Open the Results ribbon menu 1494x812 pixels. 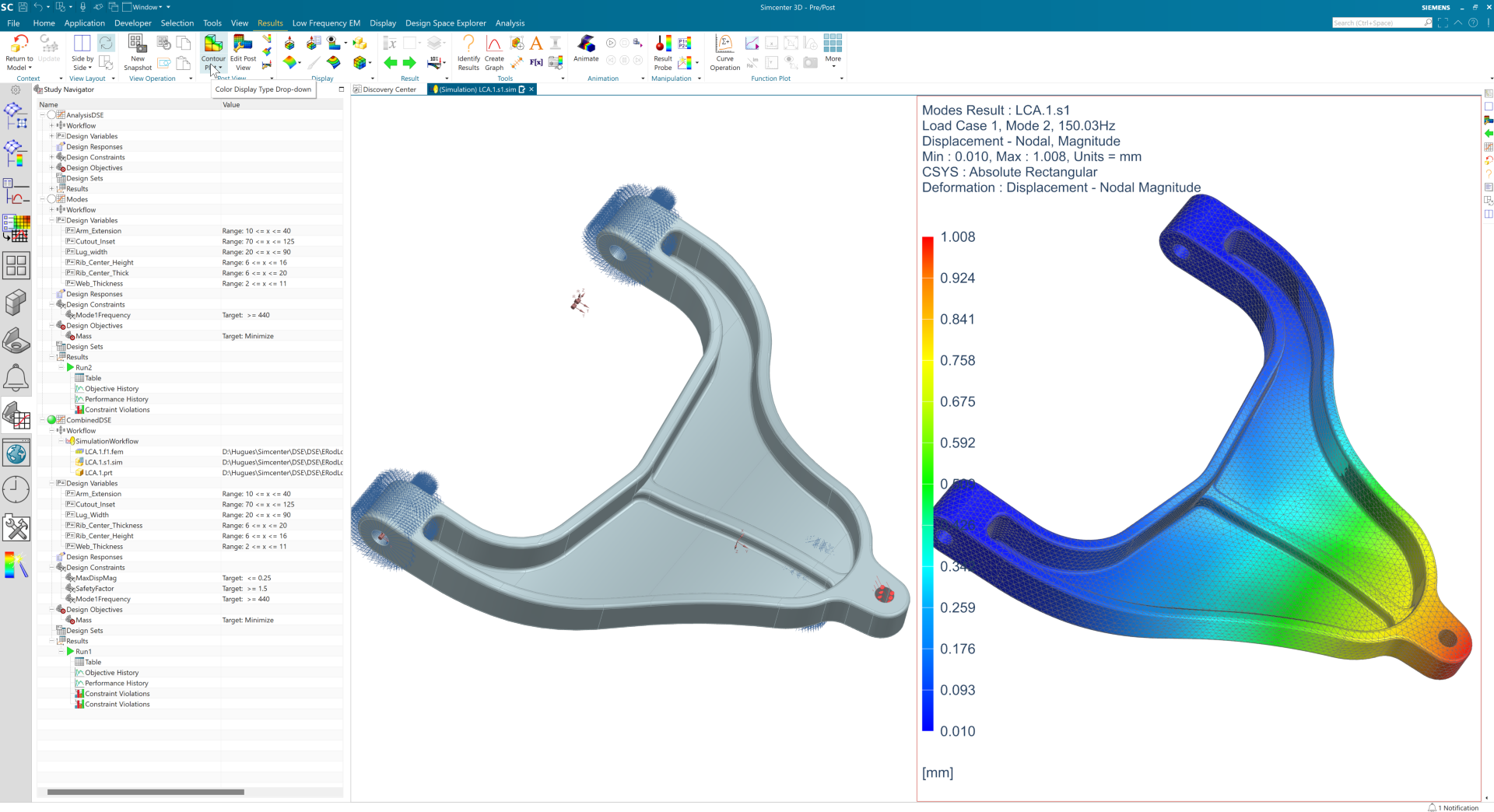coord(270,23)
